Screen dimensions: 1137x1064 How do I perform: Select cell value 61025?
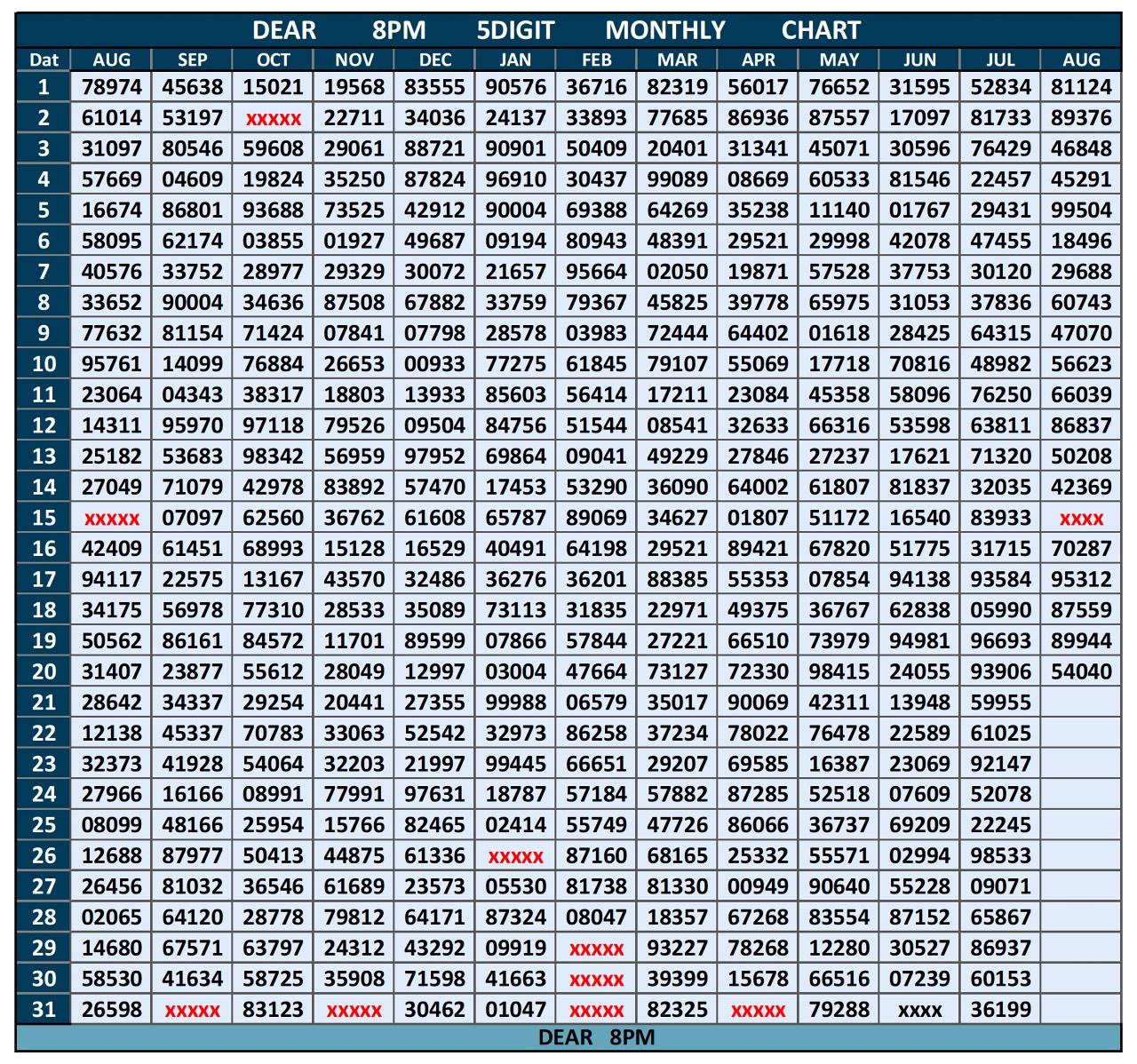1000,733
